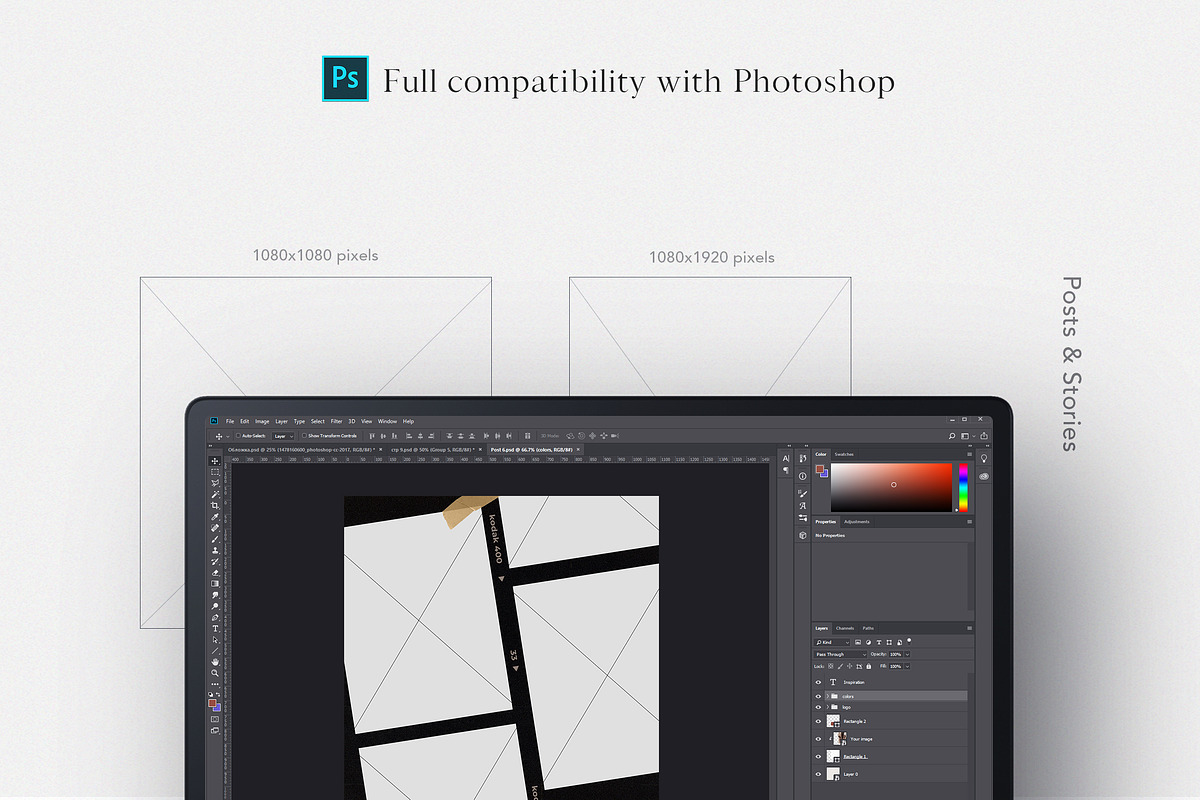Open the Brush settings panel icon
This screenshot has width=1200, height=800.
click(803, 493)
